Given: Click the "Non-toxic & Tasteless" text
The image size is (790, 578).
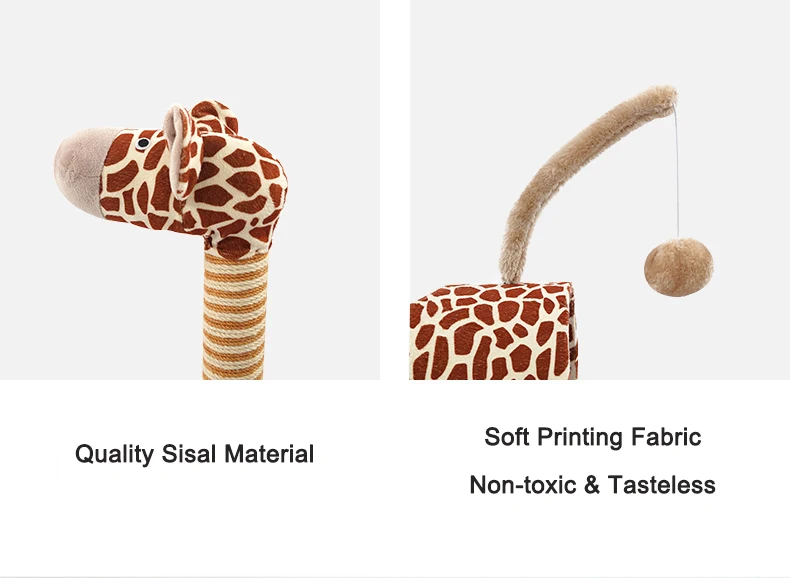Looking at the screenshot, I should tap(592, 485).
